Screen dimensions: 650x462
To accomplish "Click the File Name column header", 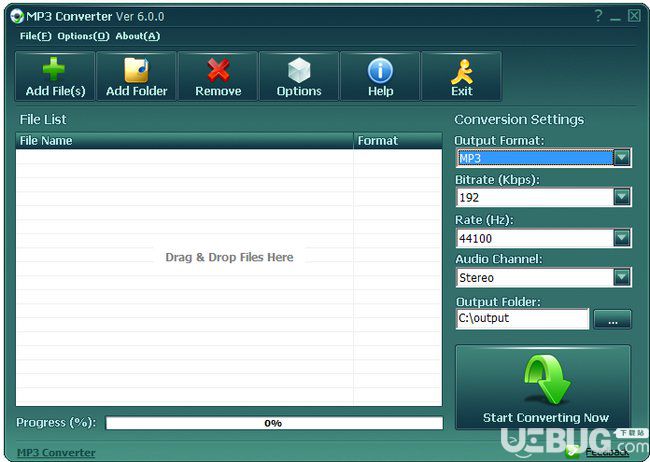I will point(184,141).
